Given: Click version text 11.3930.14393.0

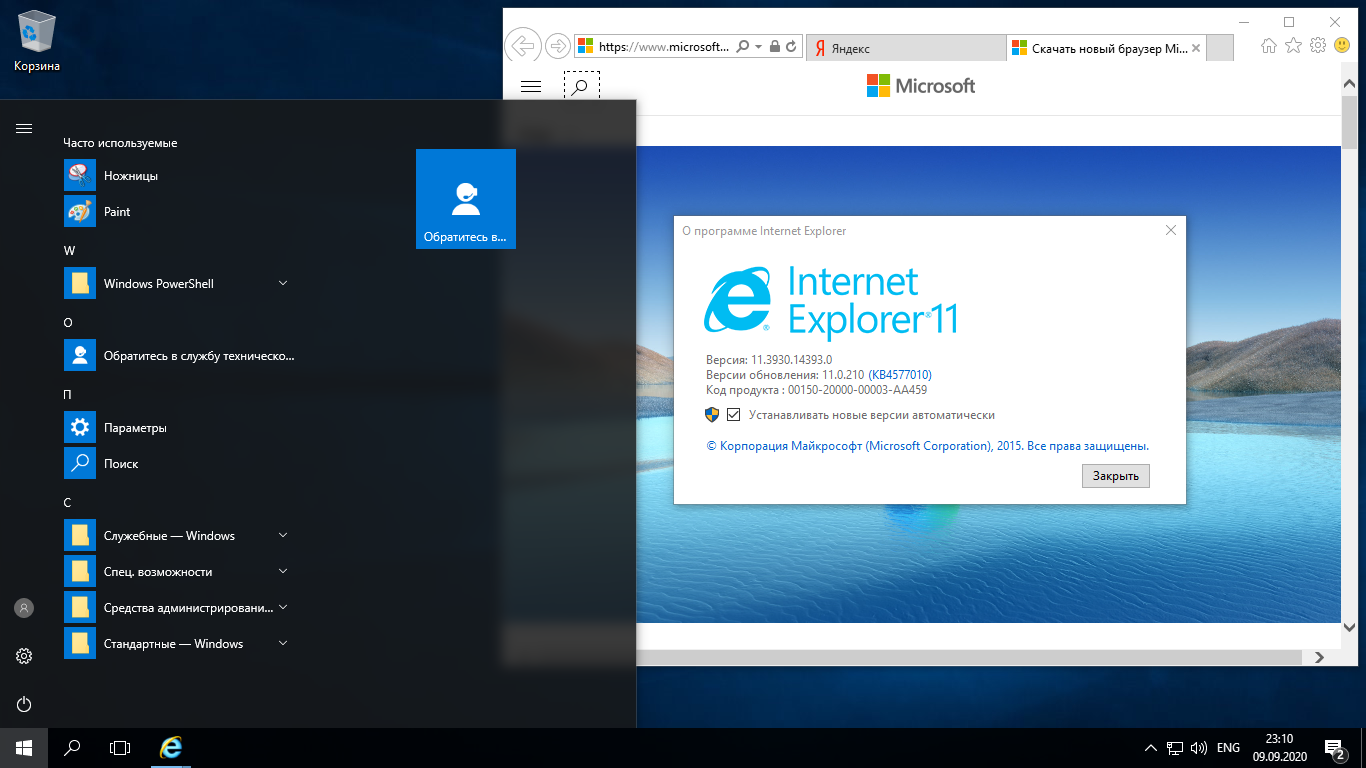Looking at the screenshot, I should coord(792,360).
